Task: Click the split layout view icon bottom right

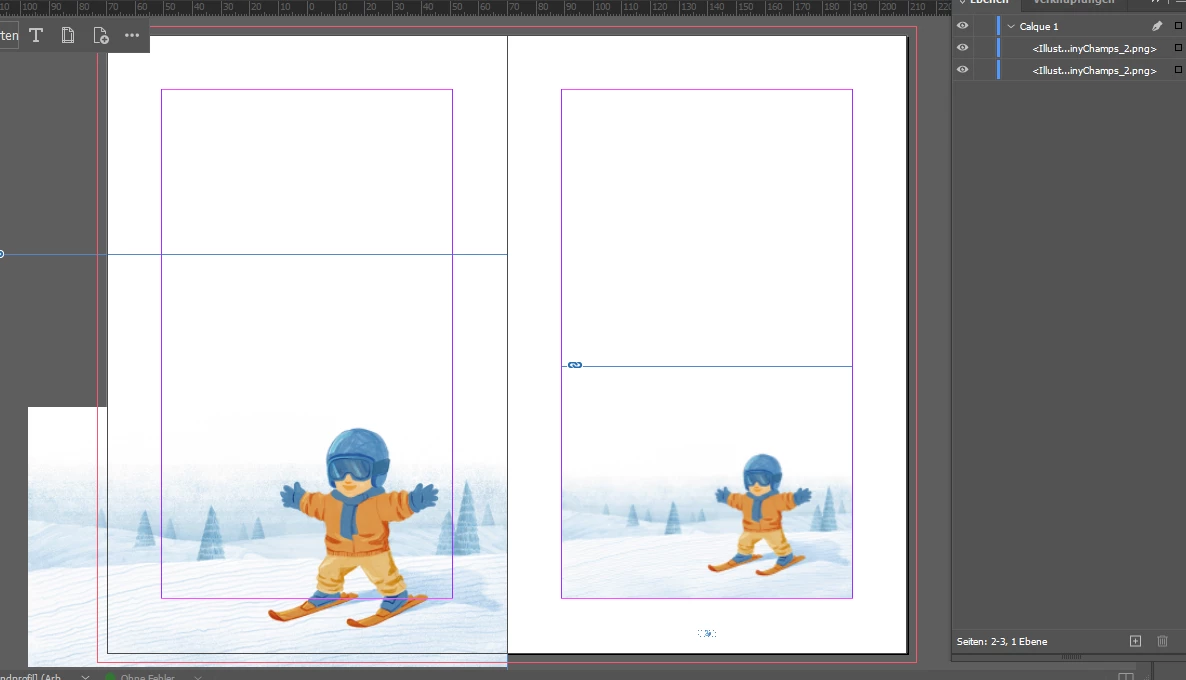Action: 1125,676
